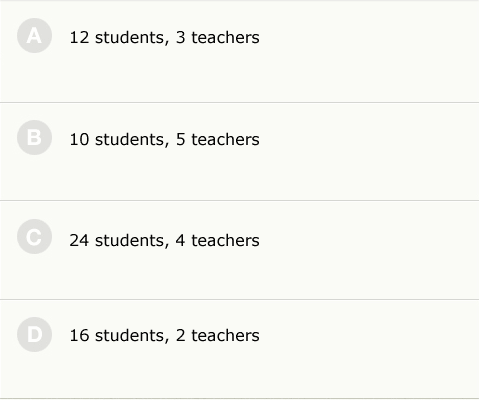Click the word teachers in option B

pyautogui.click(x=225, y=139)
